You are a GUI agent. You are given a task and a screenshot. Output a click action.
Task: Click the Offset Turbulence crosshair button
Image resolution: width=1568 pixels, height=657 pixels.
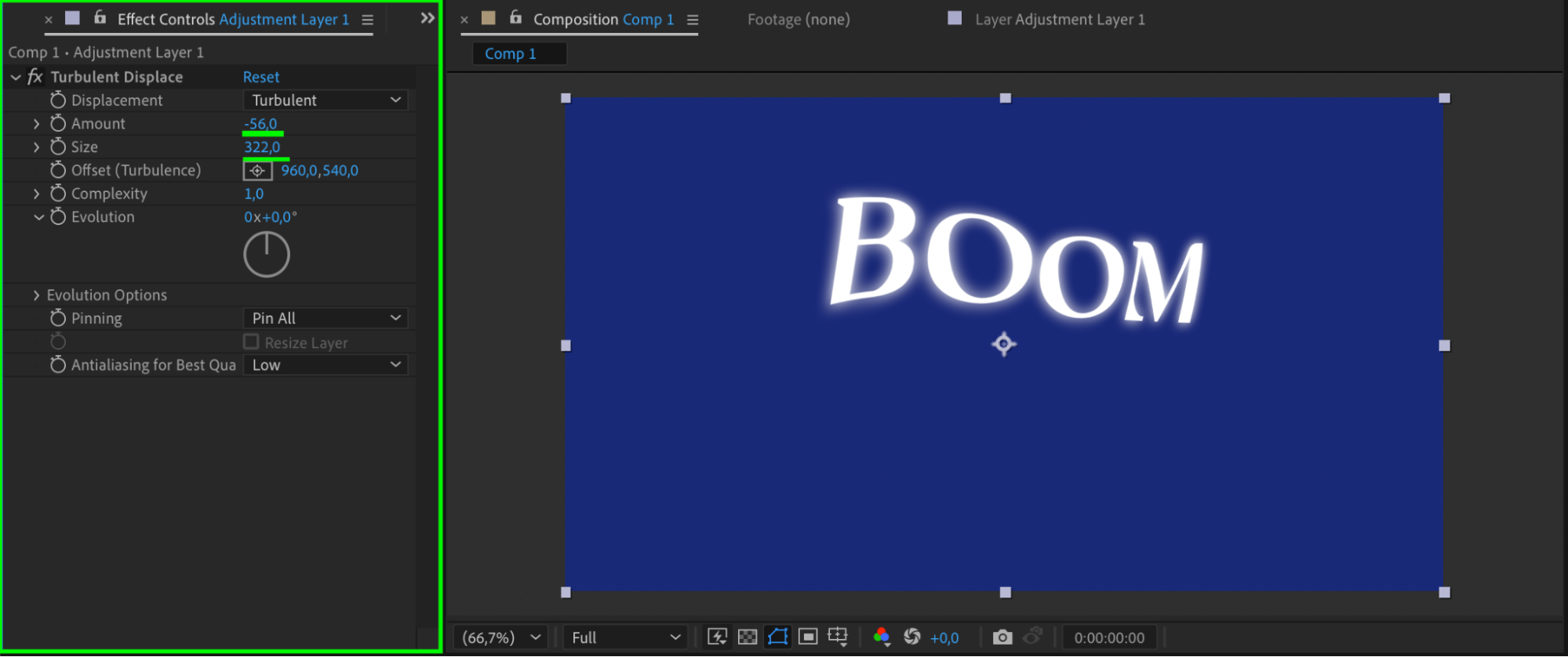(x=257, y=170)
